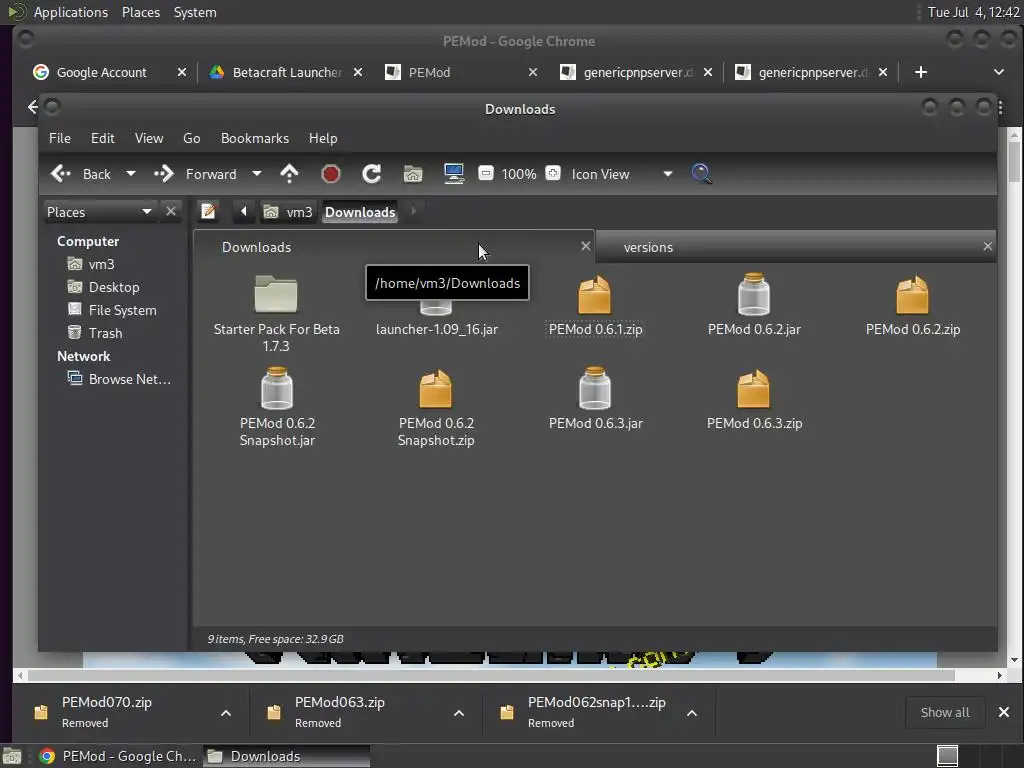Open the Chrome tab search chevron
The height and width of the screenshot is (768, 1024).
click(999, 72)
